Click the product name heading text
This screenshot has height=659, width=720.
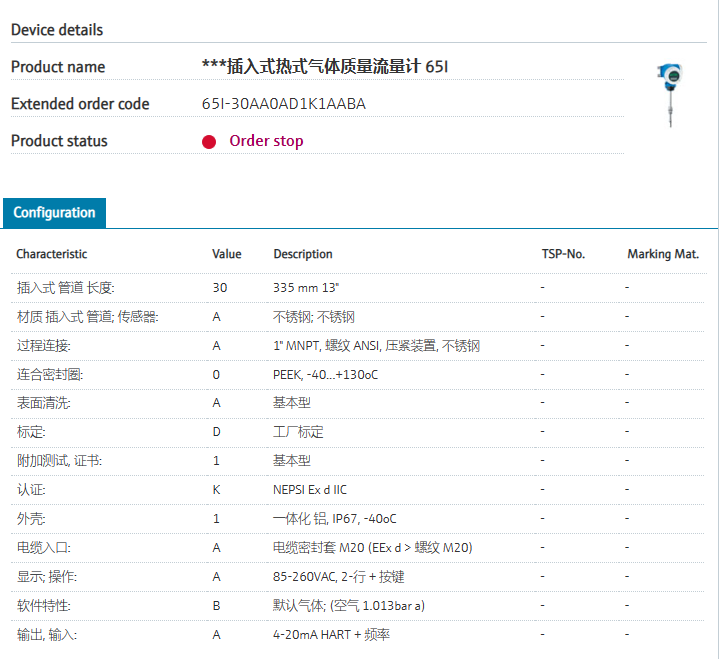pos(325,67)
